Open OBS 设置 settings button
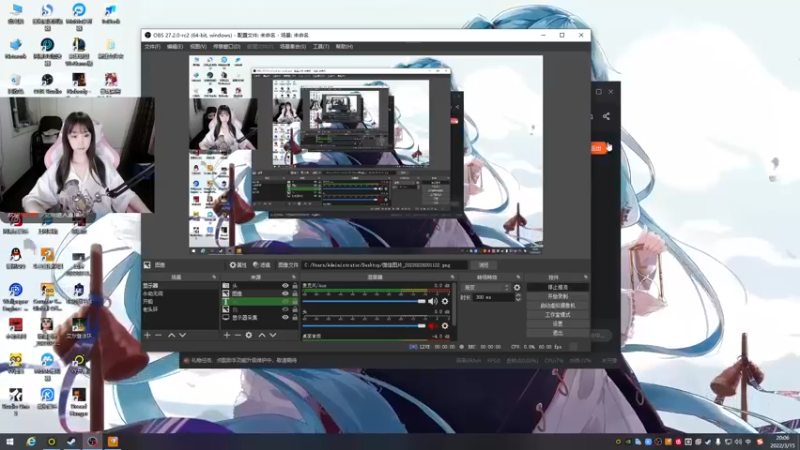Image resolution: width=800 pixels, height=450 pixels. pos(558,324)
